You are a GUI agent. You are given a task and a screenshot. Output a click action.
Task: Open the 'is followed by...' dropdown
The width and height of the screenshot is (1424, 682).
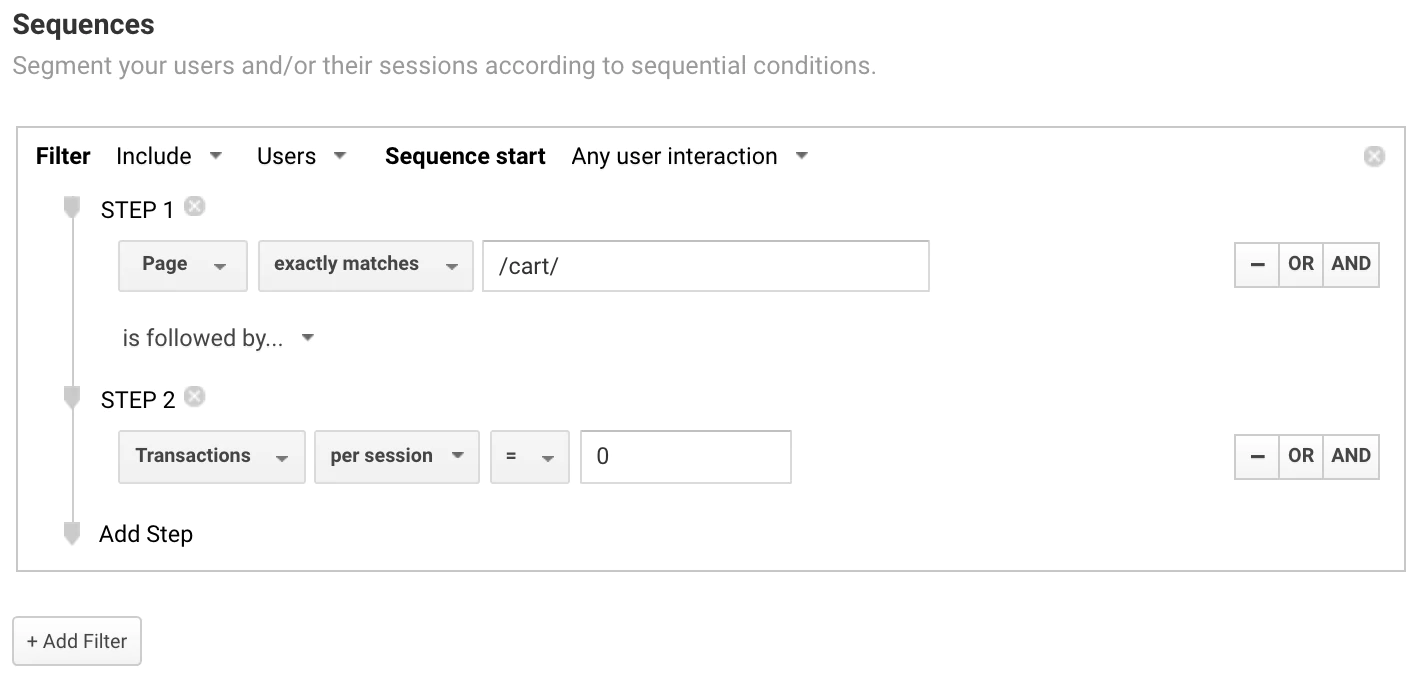pos(218,338)
